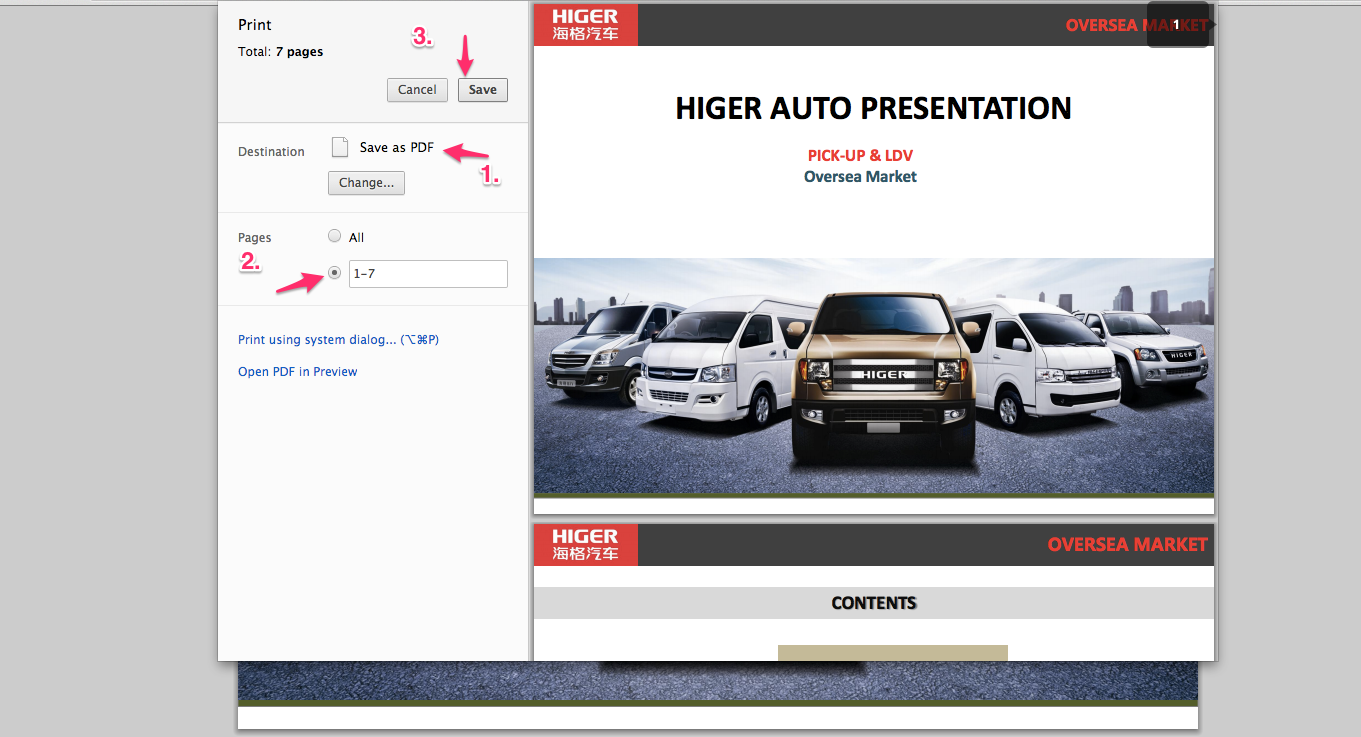Open the Change... destination button

tap(366, 183)
